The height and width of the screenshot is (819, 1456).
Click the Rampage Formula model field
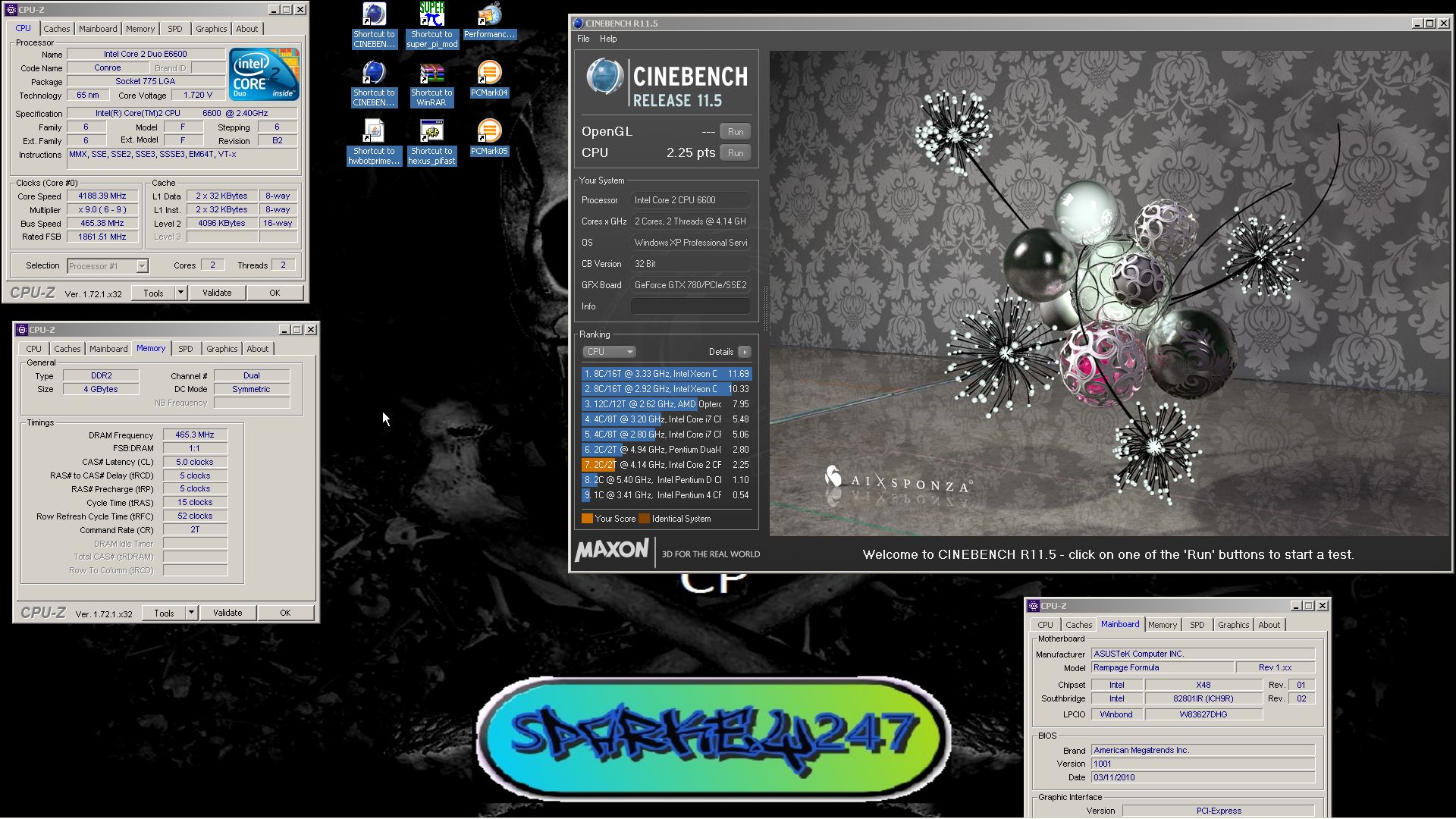(x=1162, y=668)
